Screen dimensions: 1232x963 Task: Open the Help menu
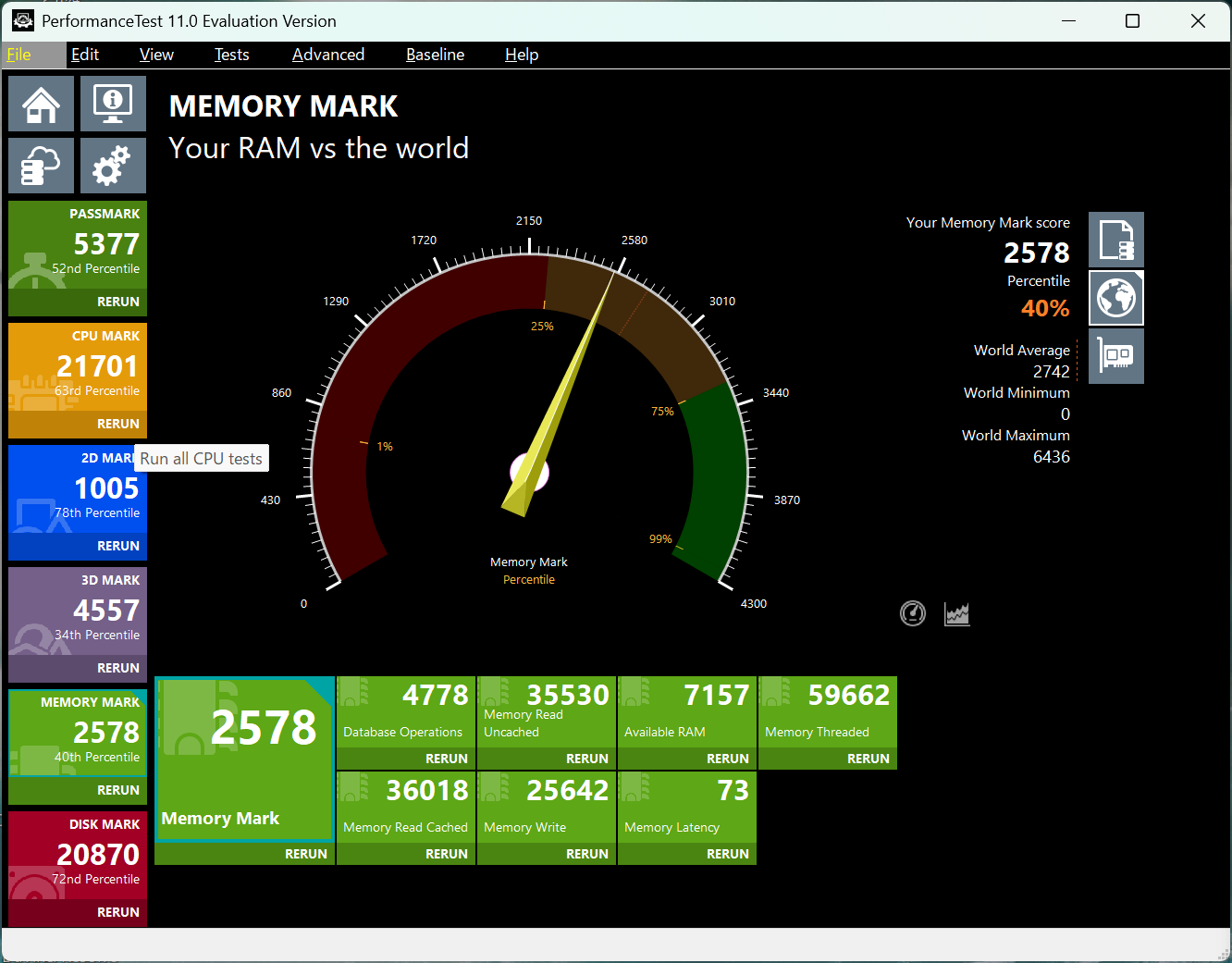(x=522, y=55)
